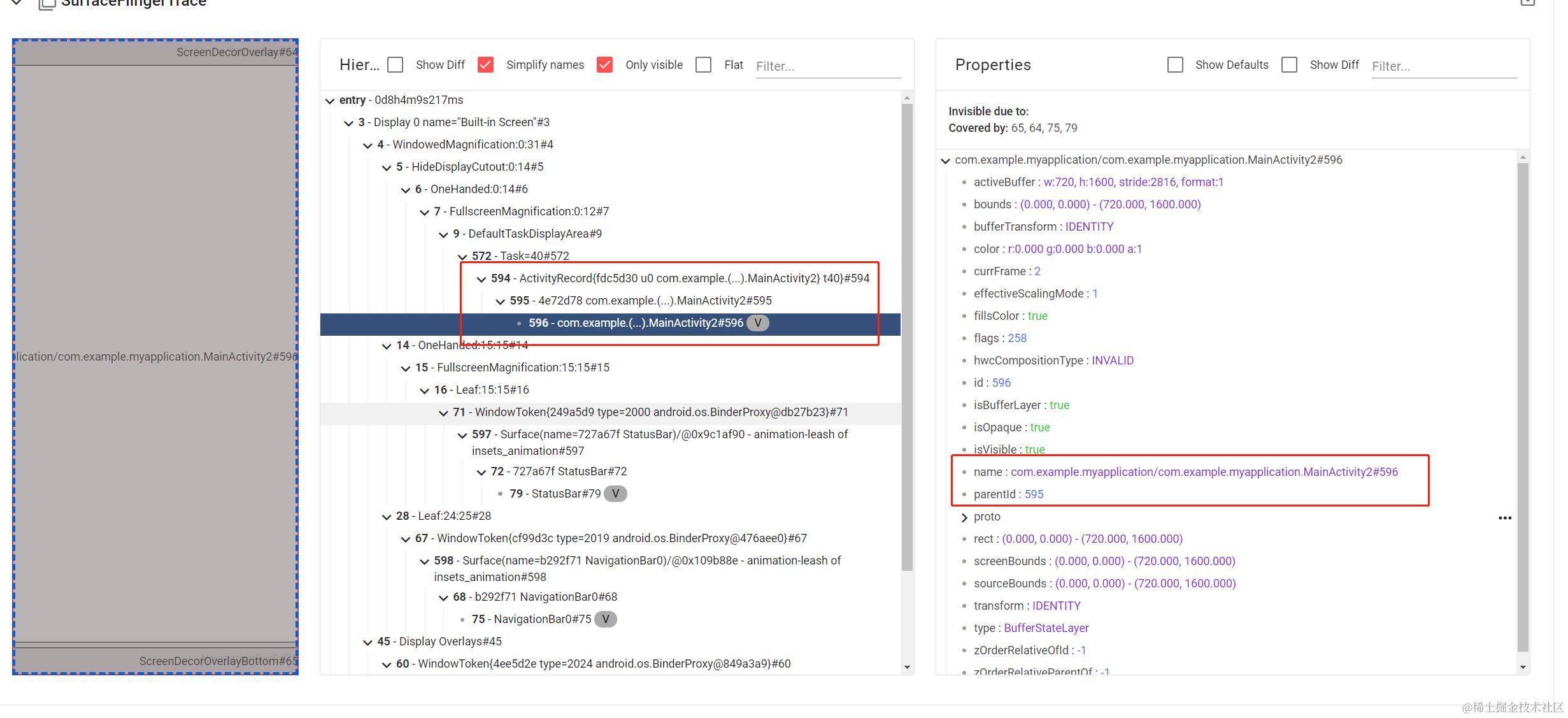Open the three-dots menu next to proto
1568x718 pixels.
coord(1504,518)
